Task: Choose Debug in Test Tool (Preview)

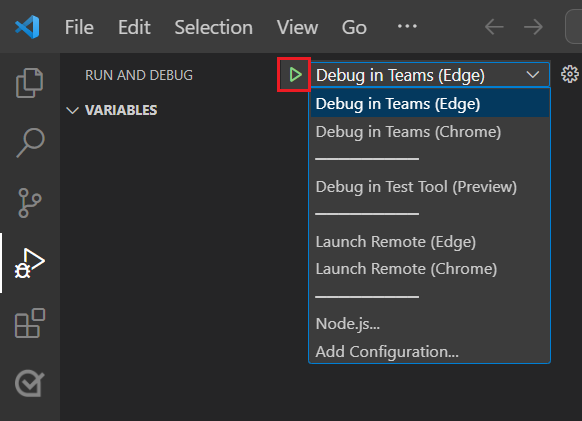Action: point(430,187)
